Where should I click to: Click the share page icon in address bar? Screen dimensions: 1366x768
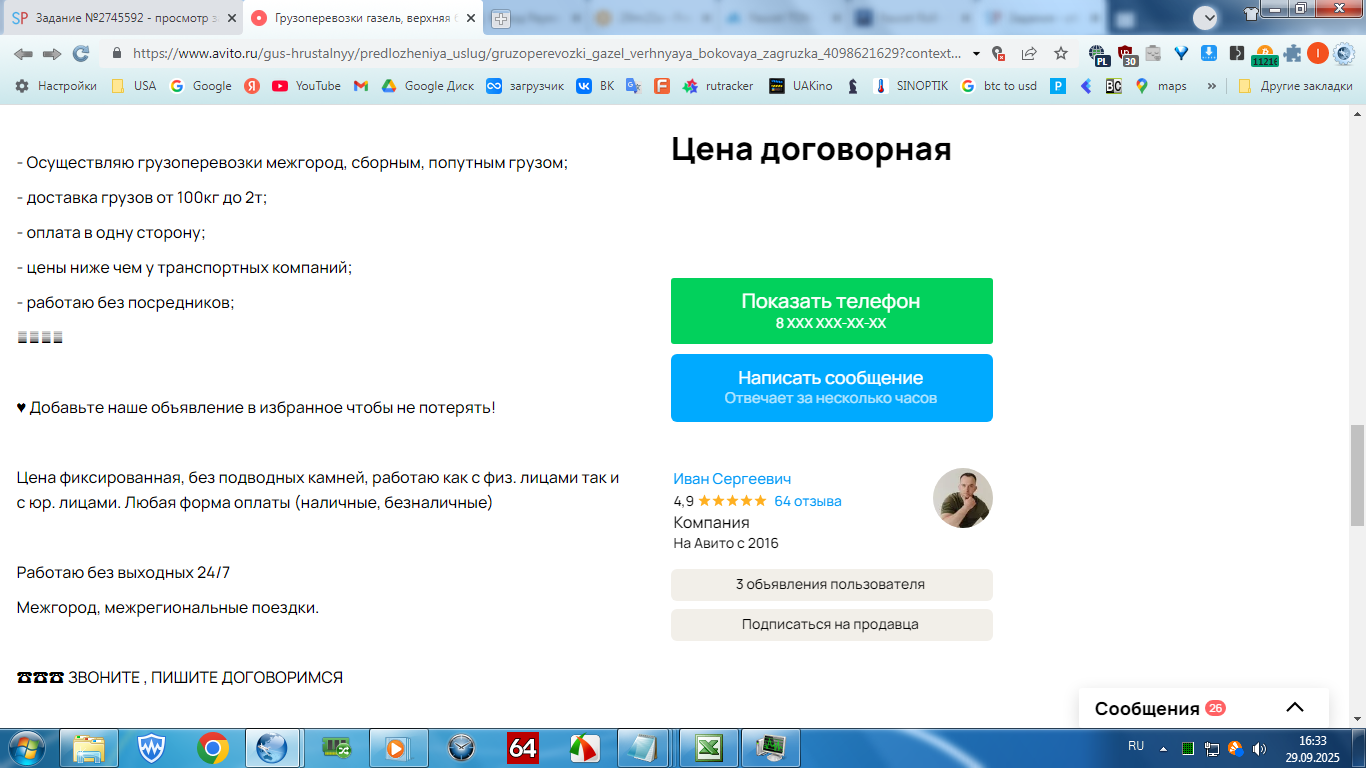coord(1028,54)
